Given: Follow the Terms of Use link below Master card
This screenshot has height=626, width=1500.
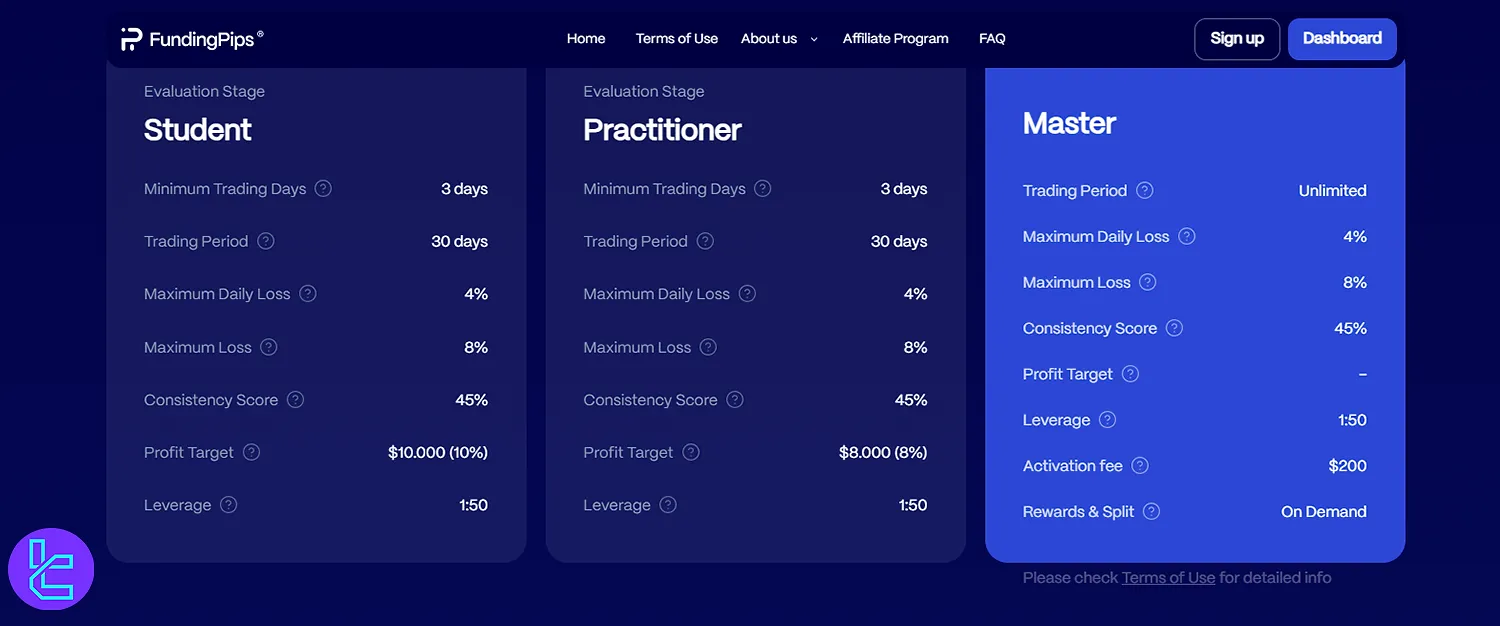Looking at the screenshot, I should (1168, 578).
